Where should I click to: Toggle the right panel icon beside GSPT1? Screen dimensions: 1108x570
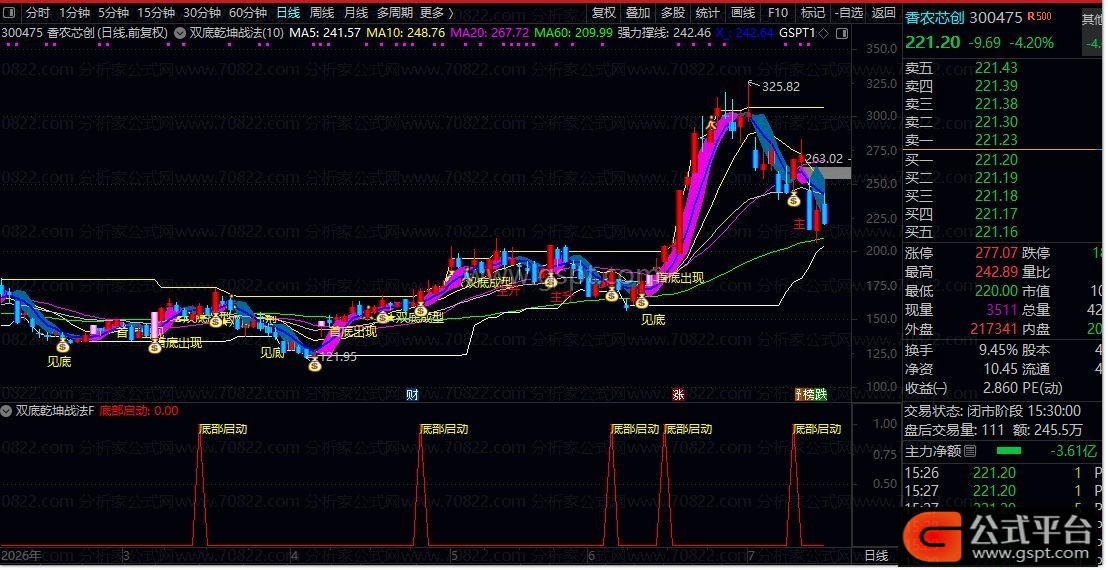[x=842, y=33]
